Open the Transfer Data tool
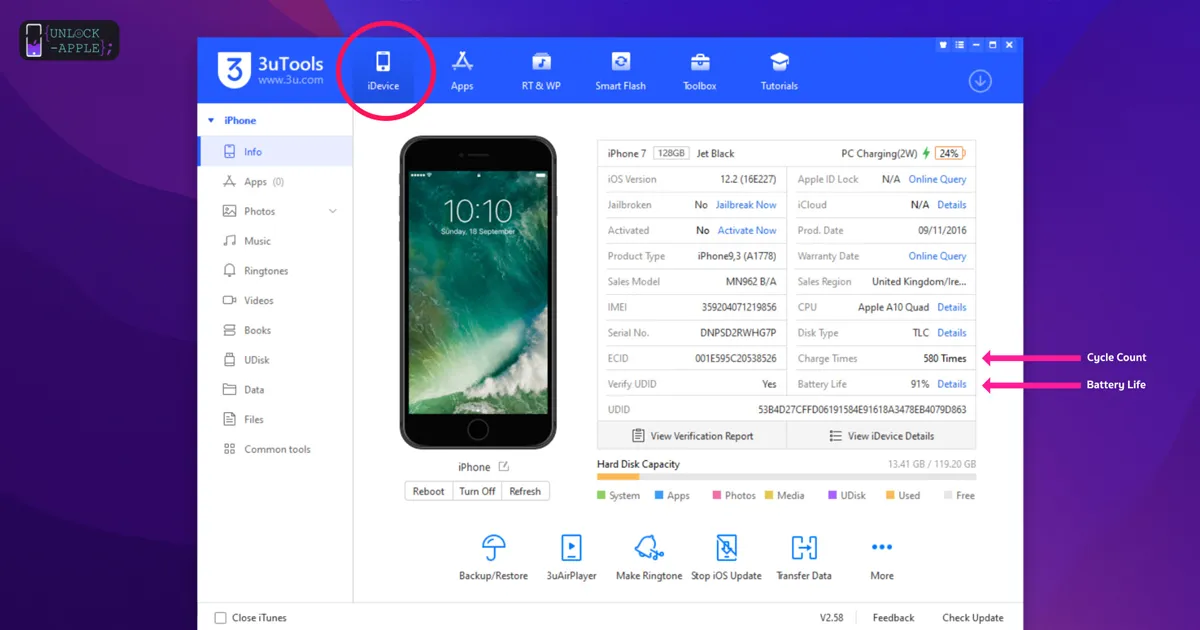The image size is (1200, 630). pos(804,557)
